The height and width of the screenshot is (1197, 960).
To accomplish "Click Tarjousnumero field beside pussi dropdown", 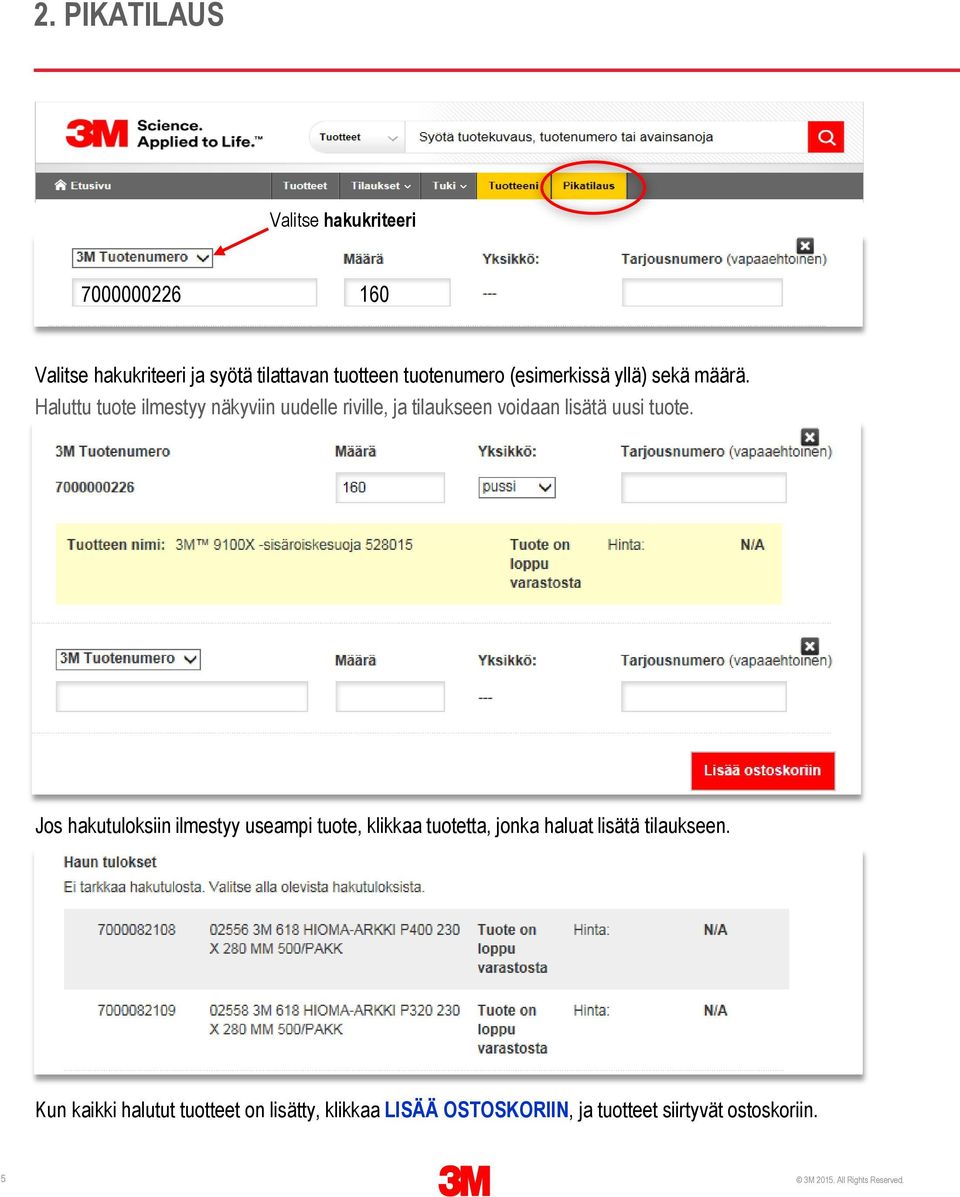I will (704, 487).
